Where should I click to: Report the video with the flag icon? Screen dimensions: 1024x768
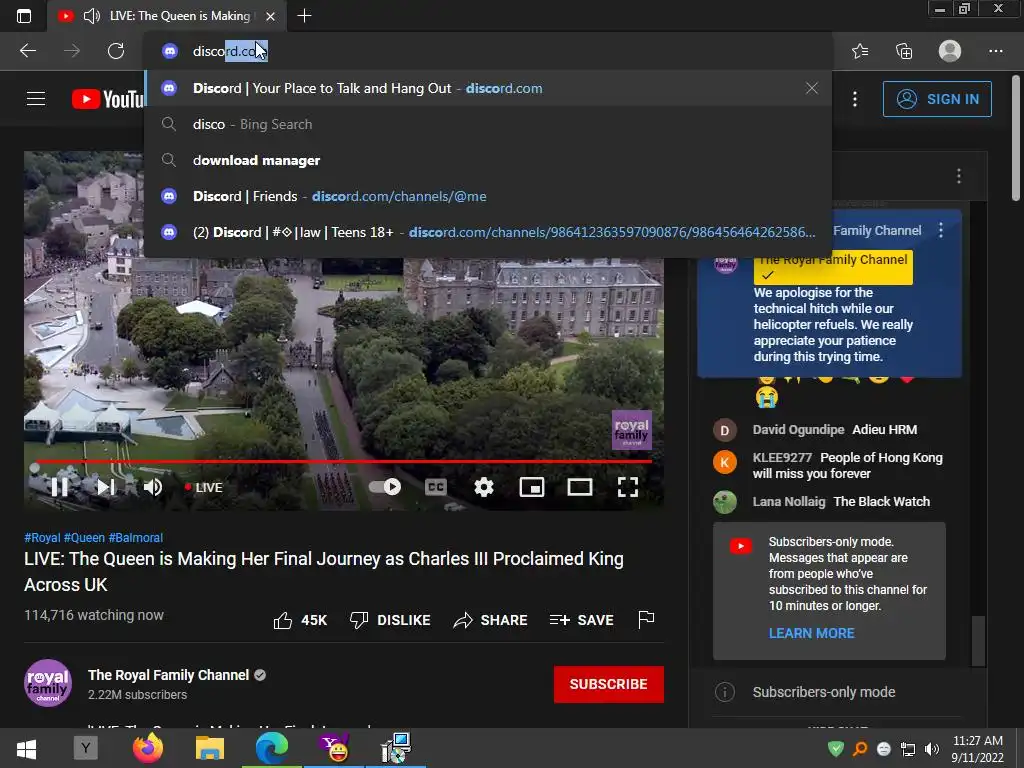tap(646, 619)
